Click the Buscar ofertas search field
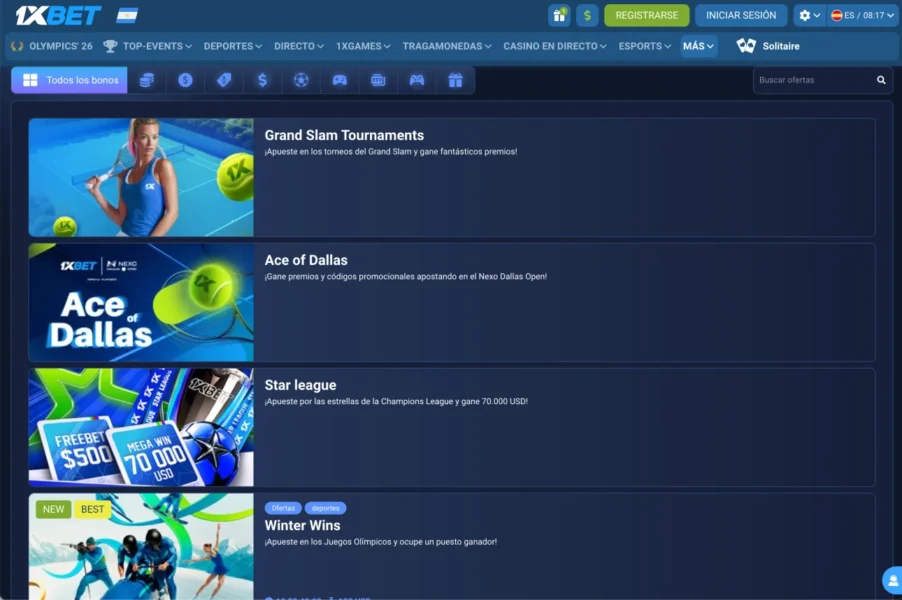Screen dimensions: 902x600 [812, 80]
